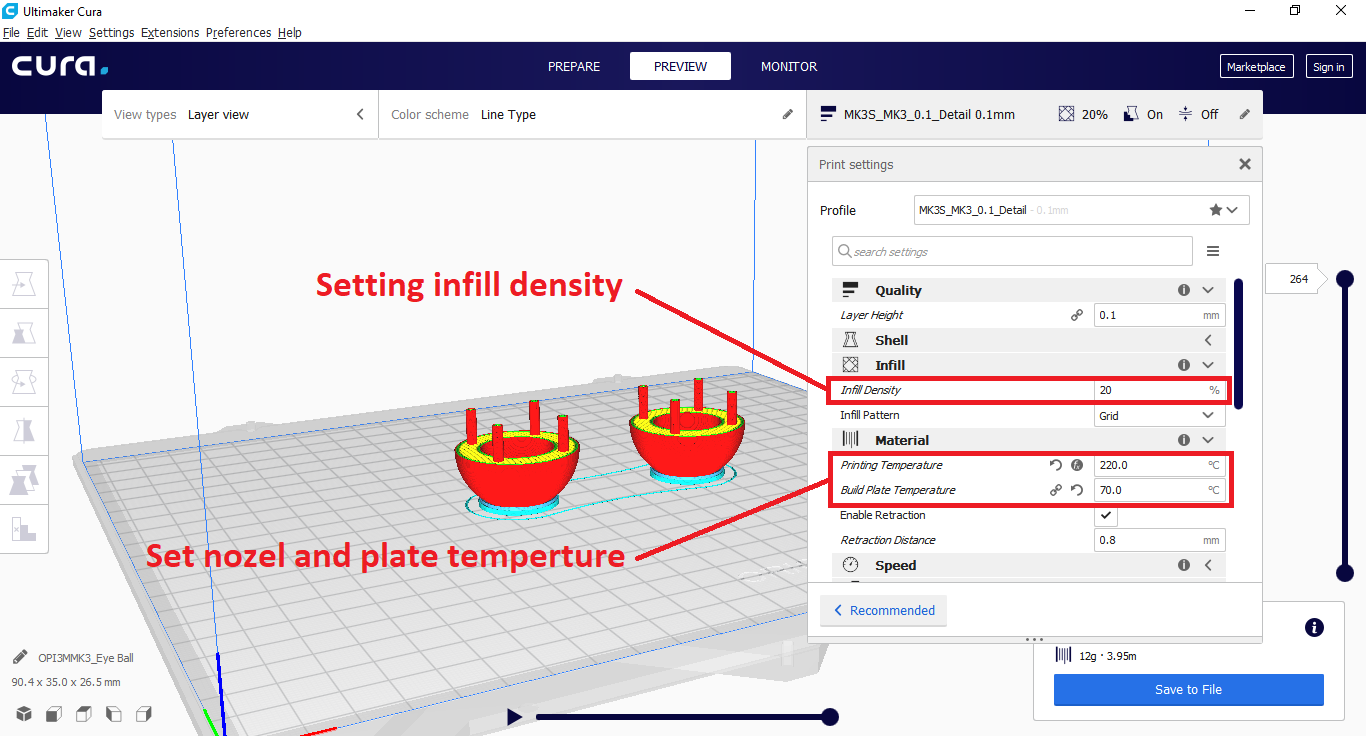
Task: Select the Move tool in the left toolbar
Action: 24,285
